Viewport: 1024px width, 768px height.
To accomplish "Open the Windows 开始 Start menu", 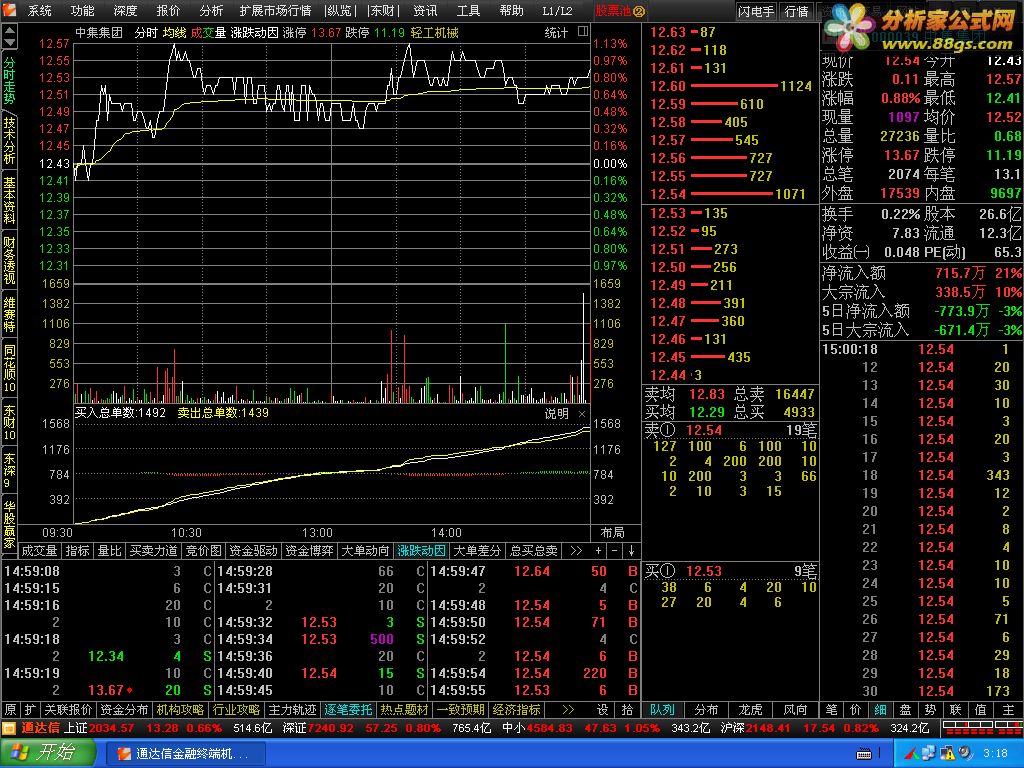I will [46, 753].
